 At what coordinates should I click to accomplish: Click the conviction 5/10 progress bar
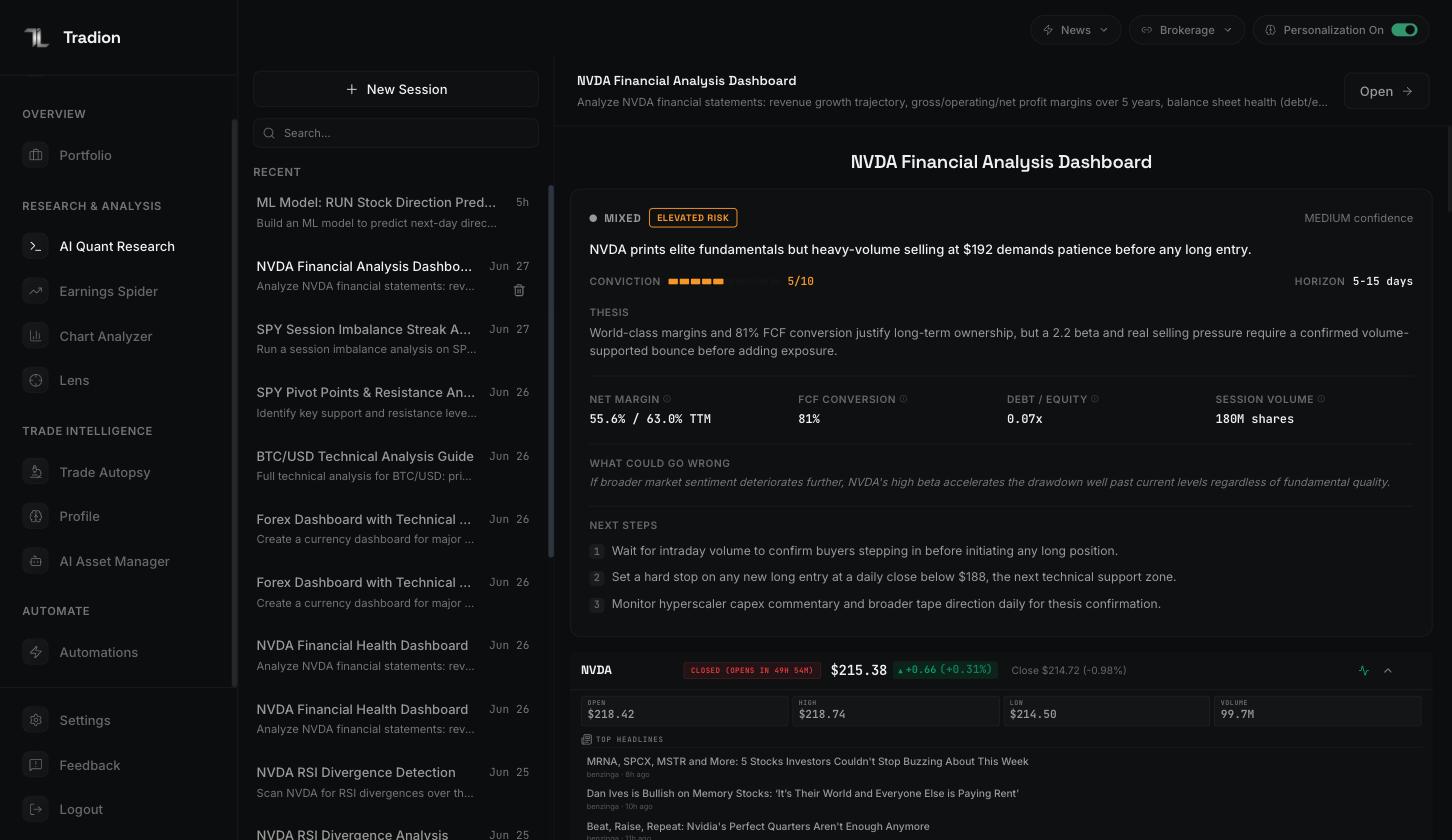click(724, 281)
